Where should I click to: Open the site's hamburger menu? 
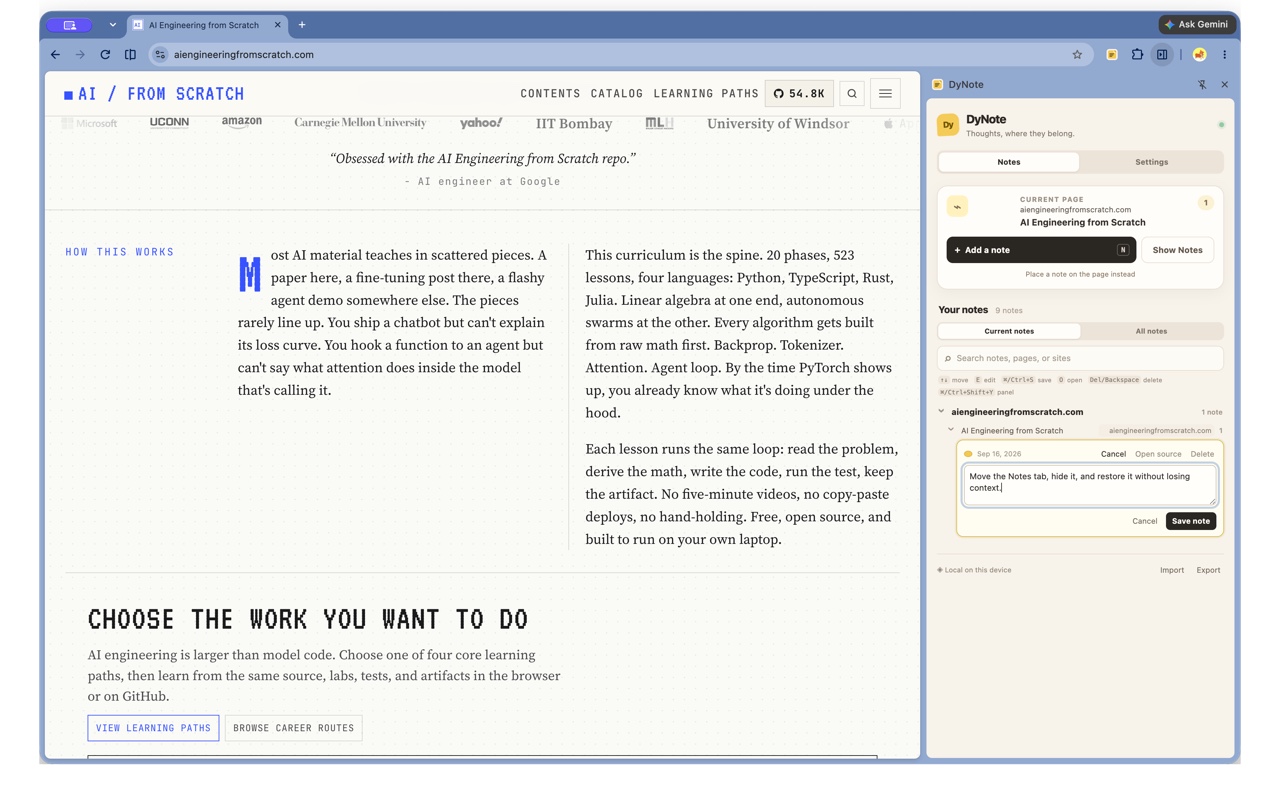coord(885,94)
